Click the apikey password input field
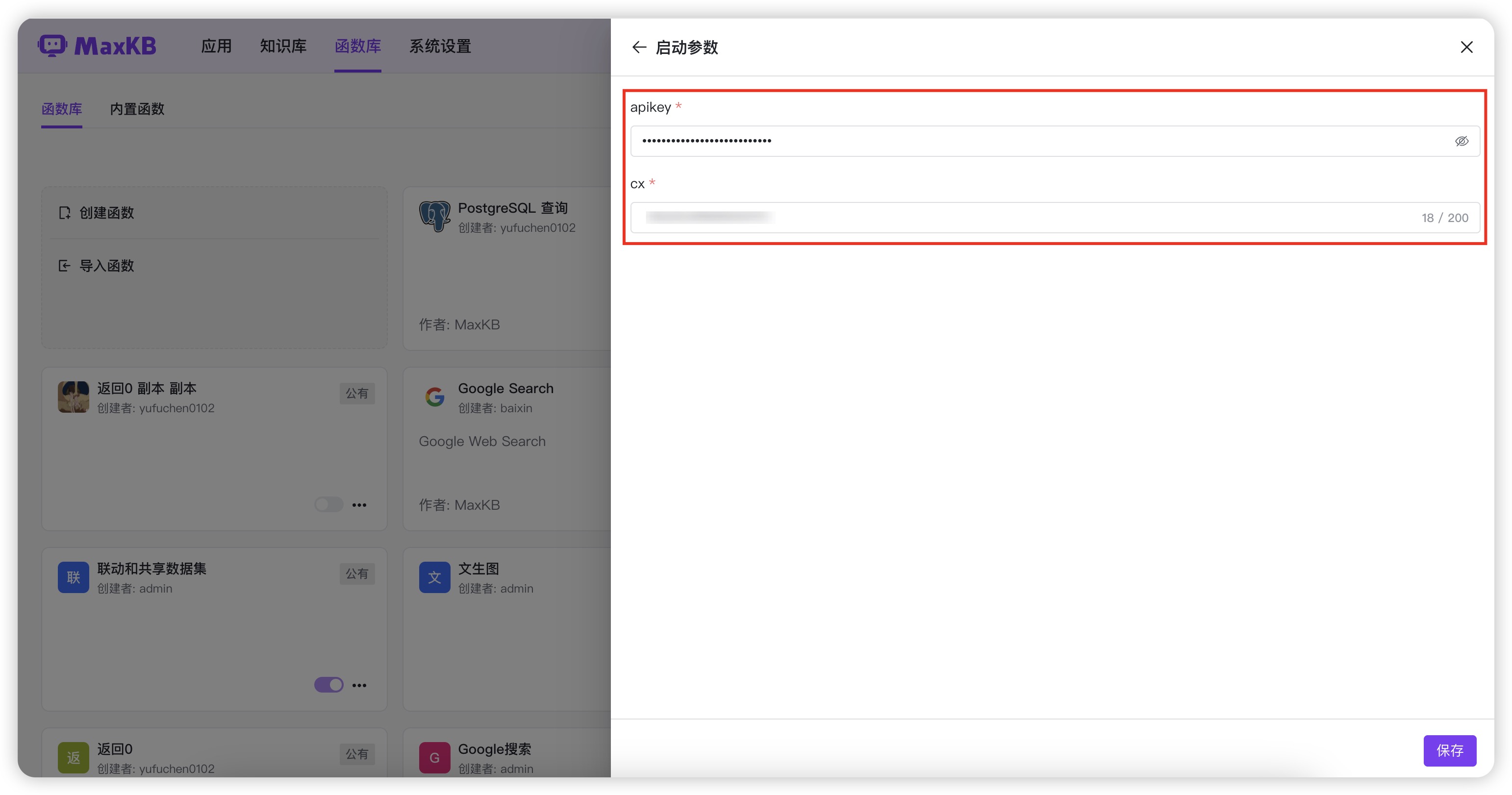This screenshot has width=1512, height=795. coord(1055,141)
